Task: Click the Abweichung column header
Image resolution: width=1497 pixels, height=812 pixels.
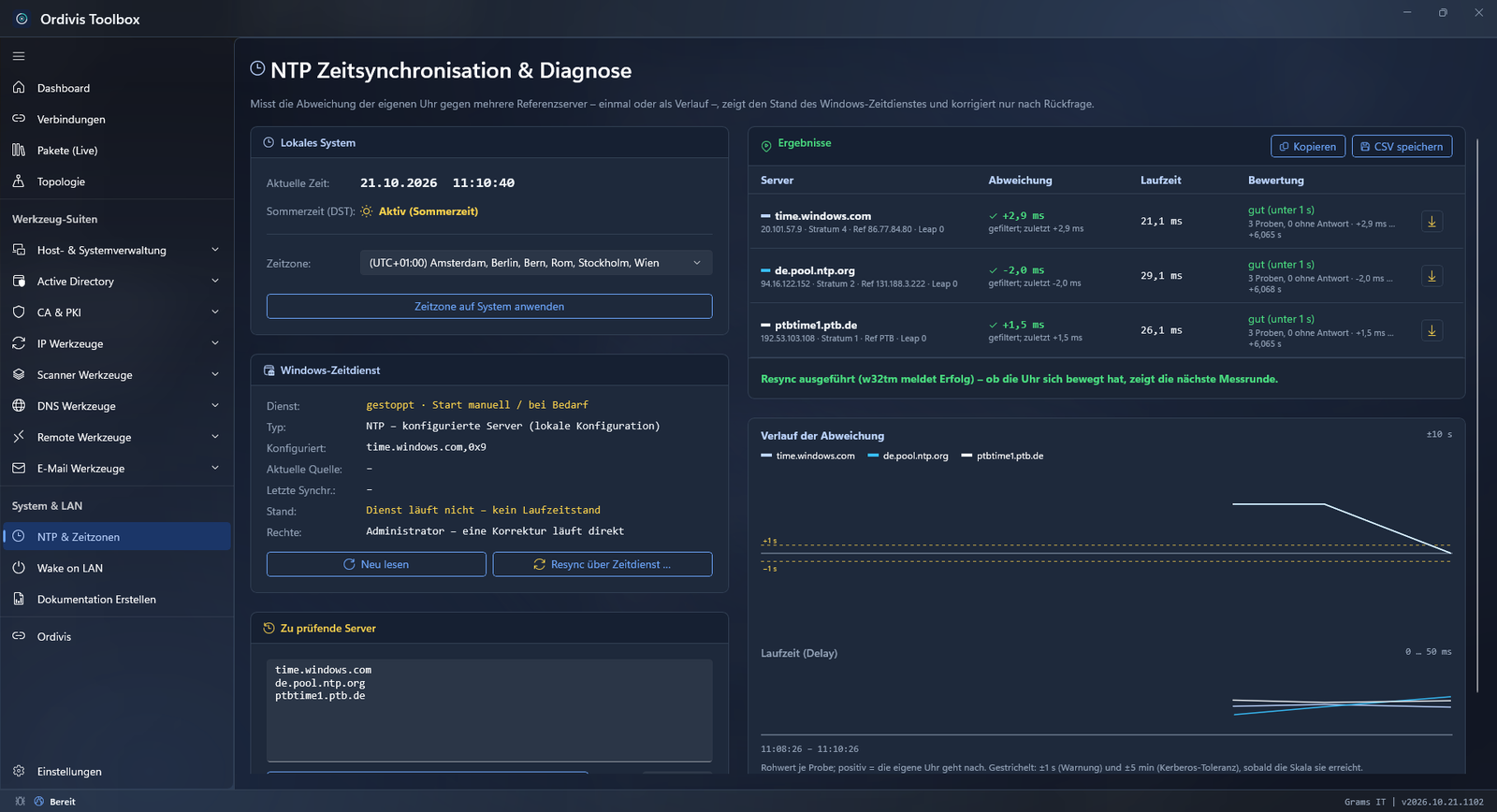Action: click(1020, 180)
